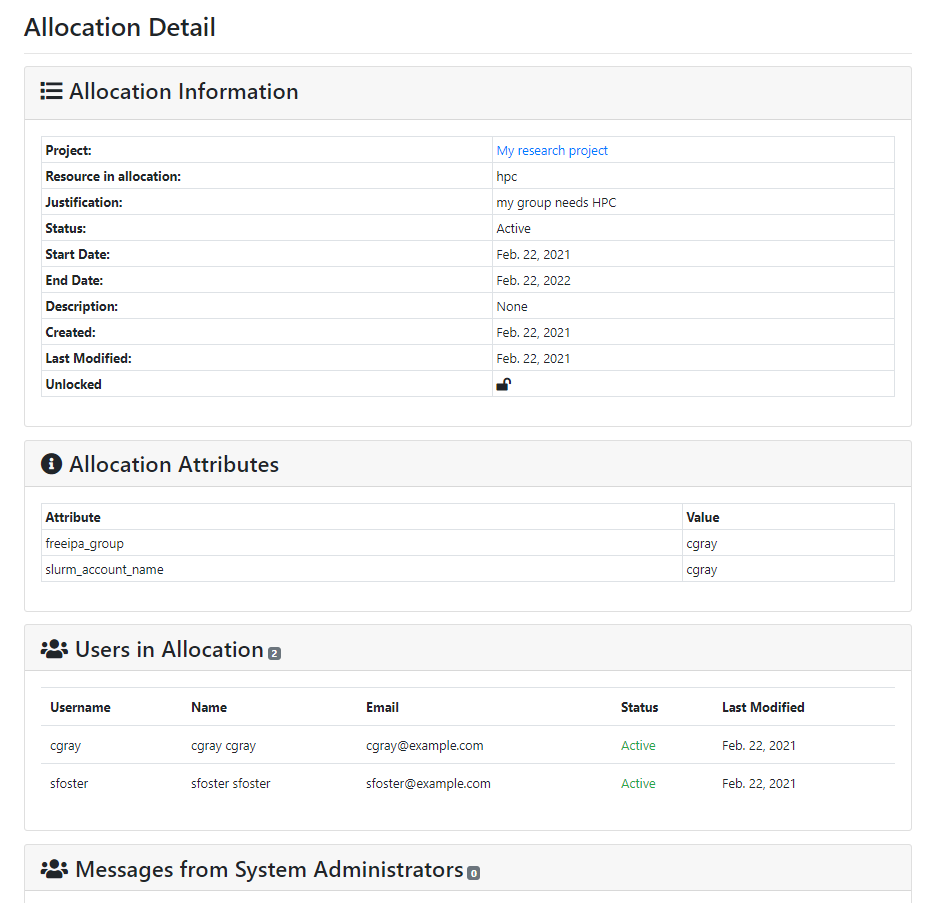Click the sfoster sfoster name cell
The height and width of the screenshot is (903, 926).
230,783
